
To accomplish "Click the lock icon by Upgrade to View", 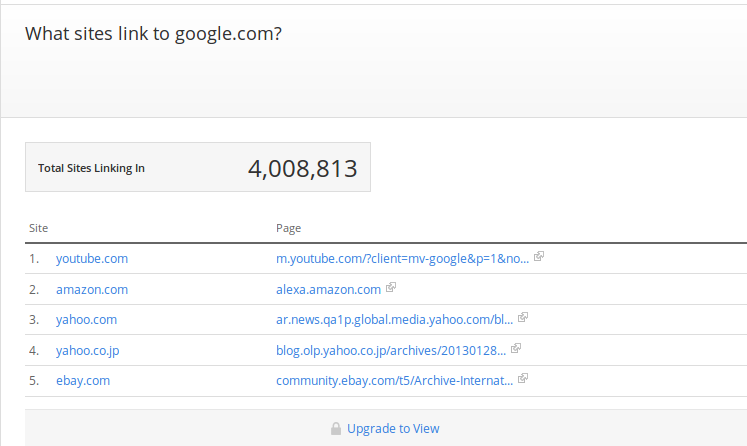I will coord(336,428).
